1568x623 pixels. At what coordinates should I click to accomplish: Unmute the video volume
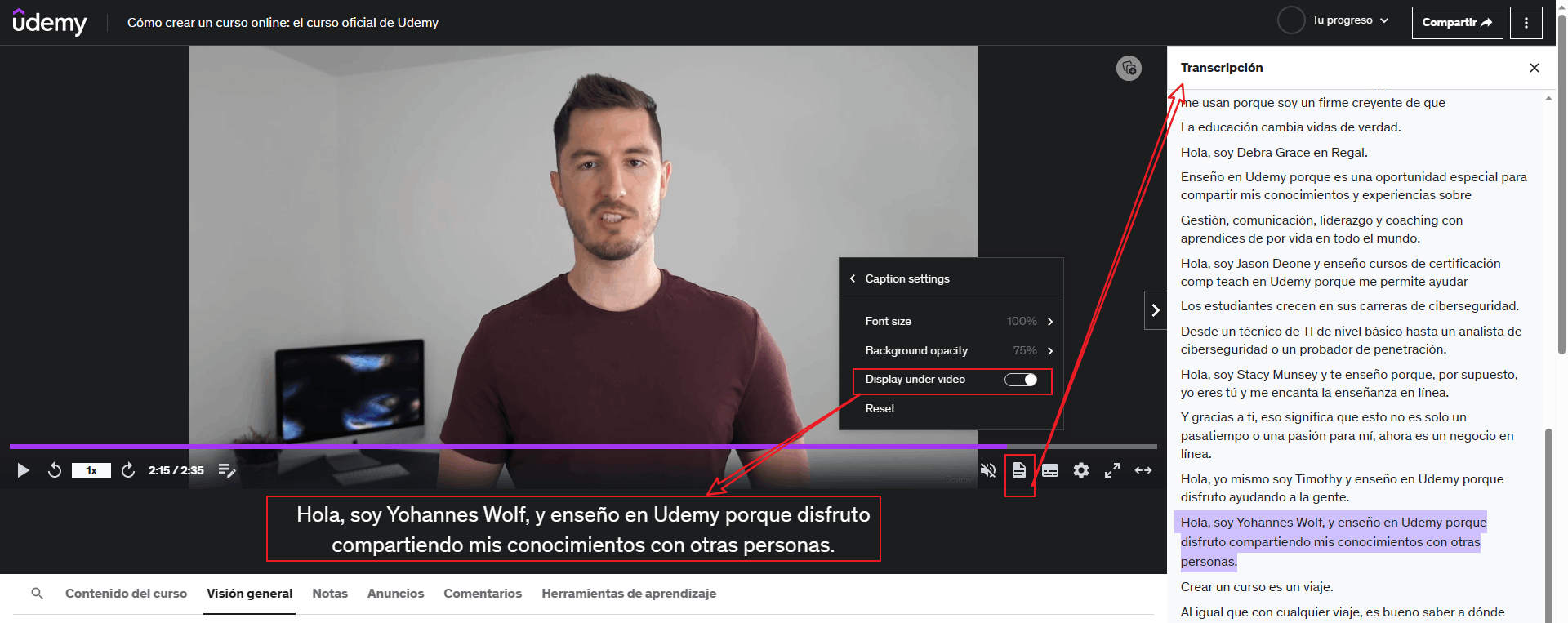click(x=988, y=470)
